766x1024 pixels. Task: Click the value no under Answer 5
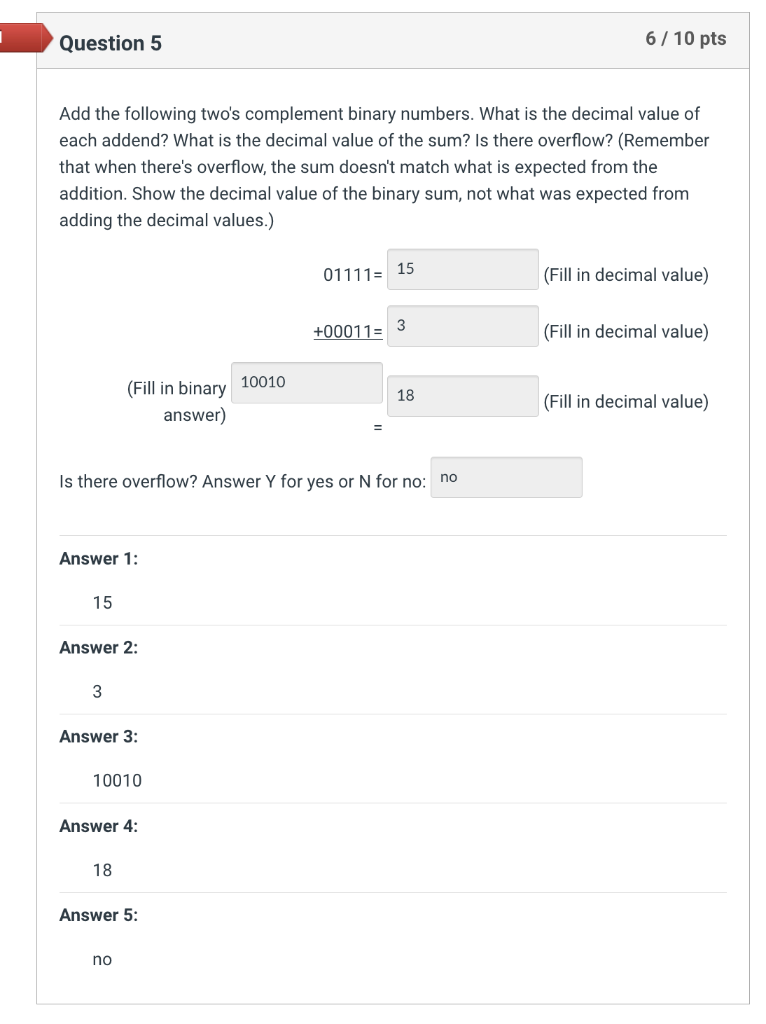[102, 959]
